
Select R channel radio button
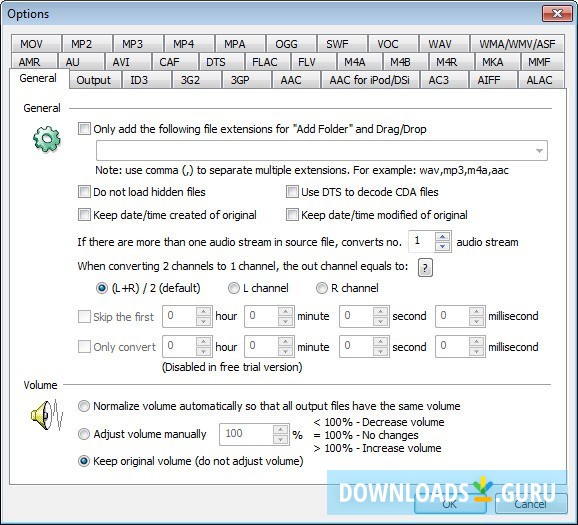coord(321,288)
